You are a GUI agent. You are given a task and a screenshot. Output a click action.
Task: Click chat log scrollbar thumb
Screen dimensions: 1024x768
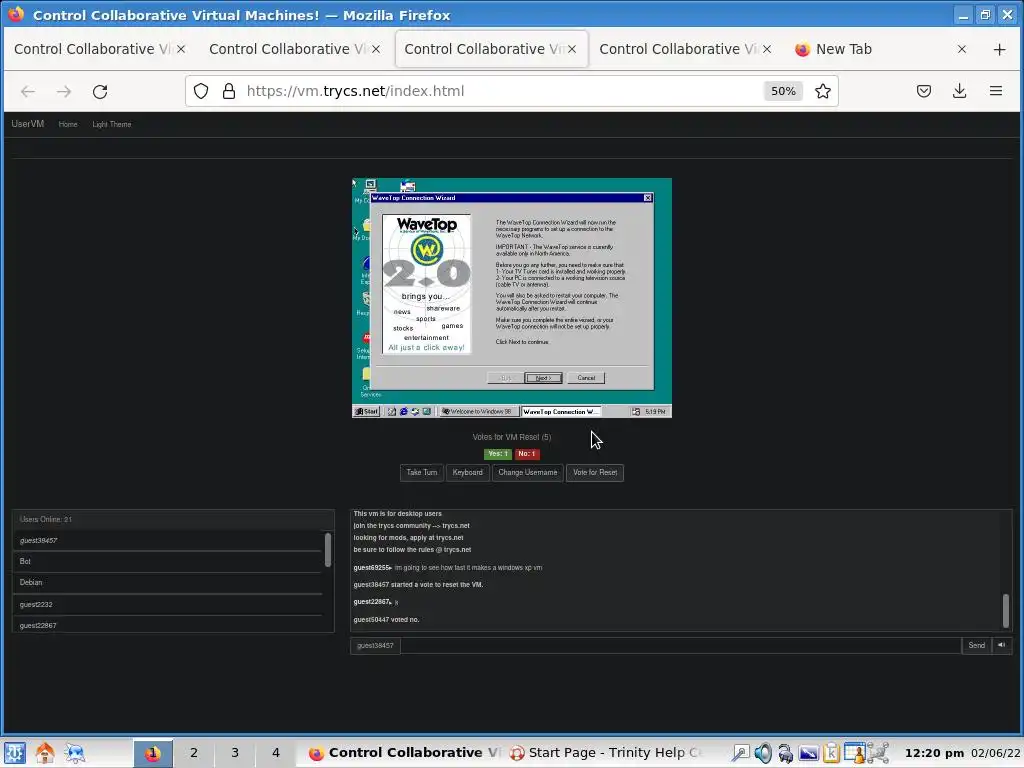pos(1006,611)
